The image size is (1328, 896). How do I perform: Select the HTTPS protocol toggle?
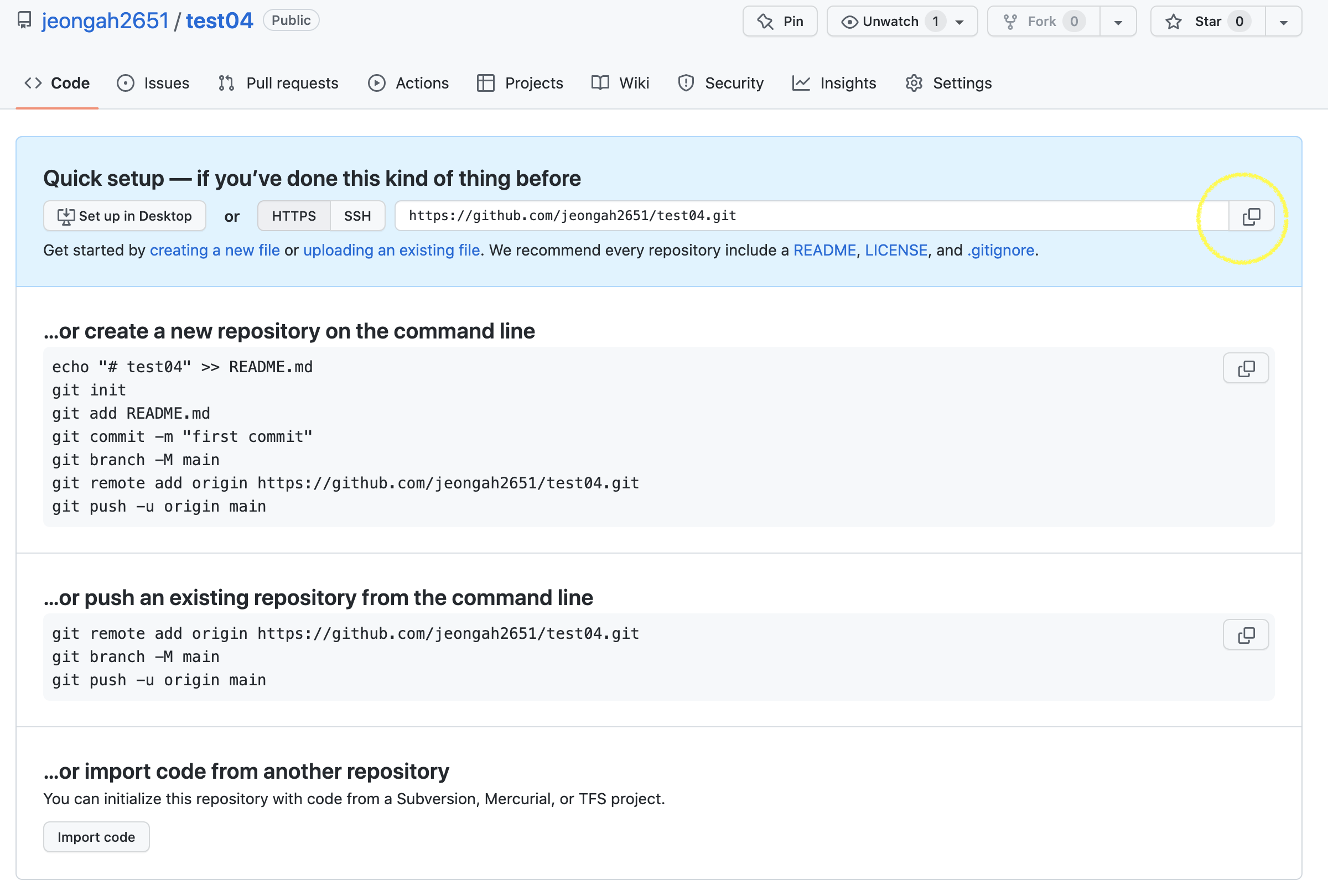point(294,216)
